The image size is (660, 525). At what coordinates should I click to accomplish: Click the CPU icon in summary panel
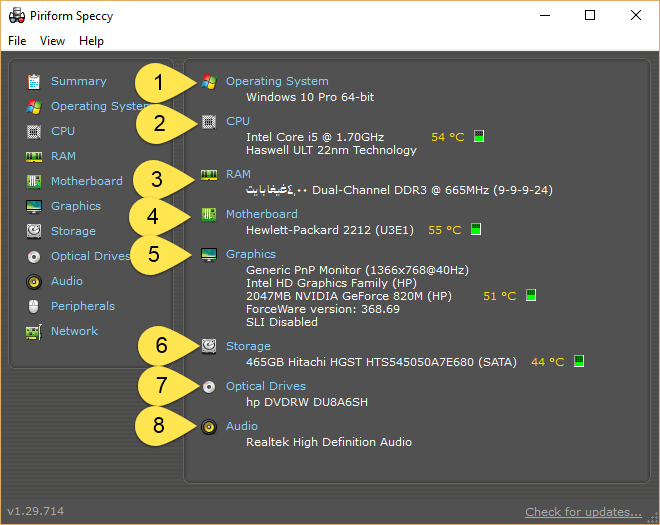(x=209, y=122)
